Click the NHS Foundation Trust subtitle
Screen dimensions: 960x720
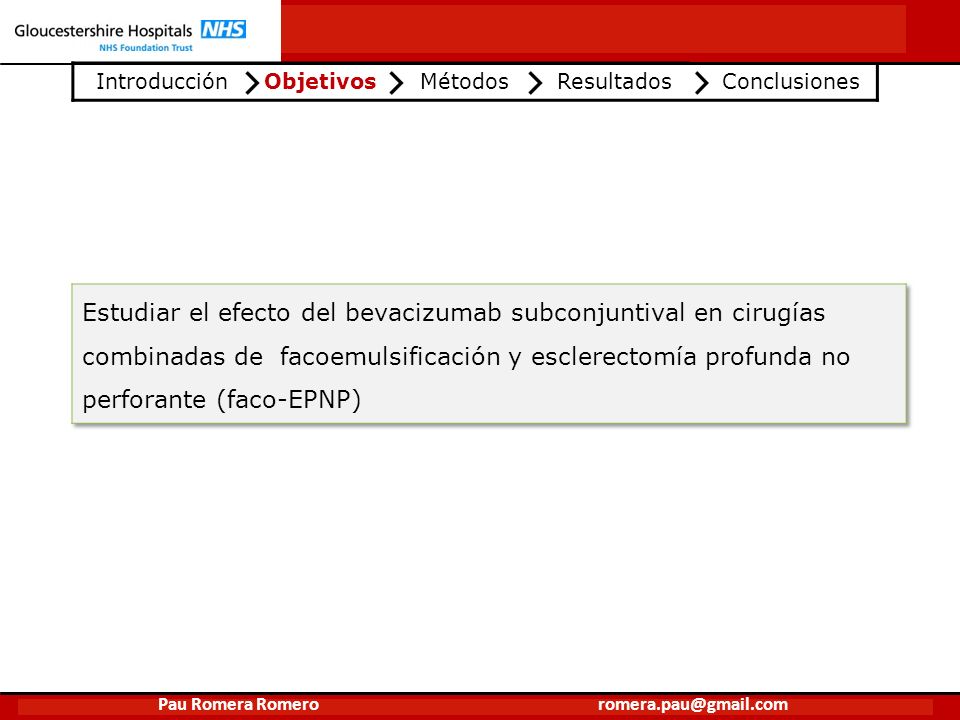tap(146, 48)
